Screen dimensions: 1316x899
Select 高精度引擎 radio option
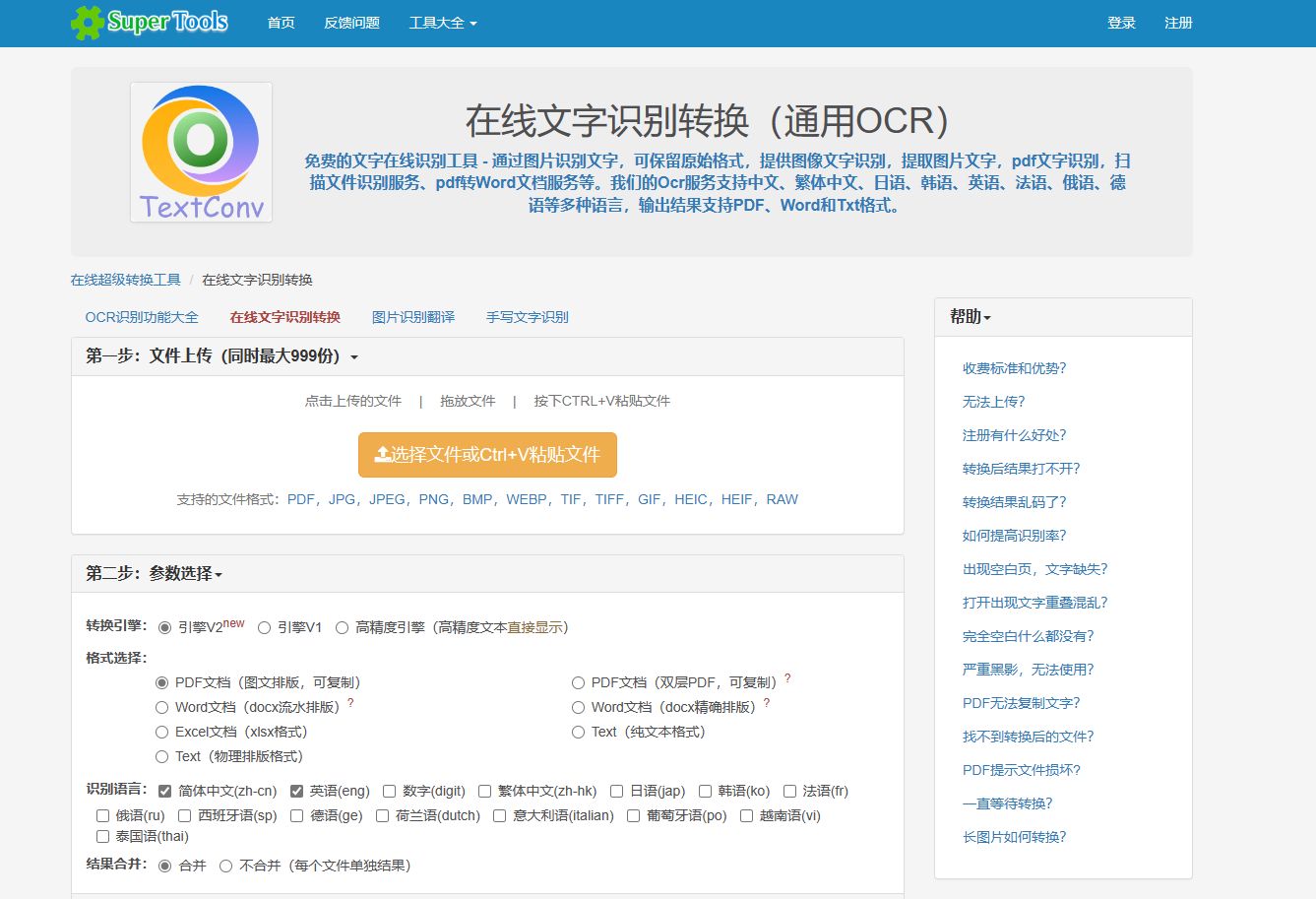tap(342, 627)
